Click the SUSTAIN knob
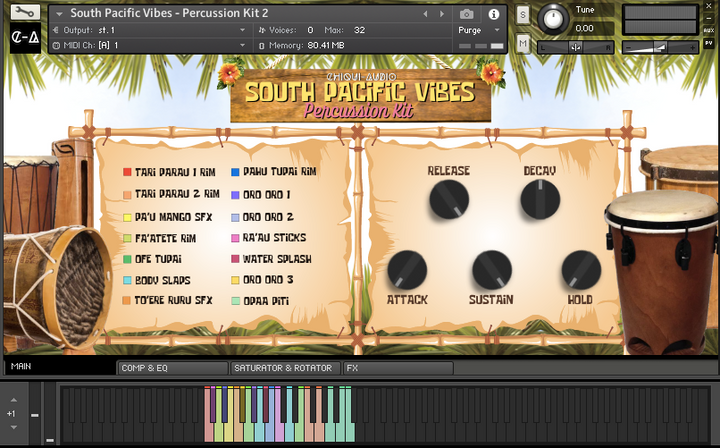This screenshot has height=448, width=720. click(x=492, y=270)
